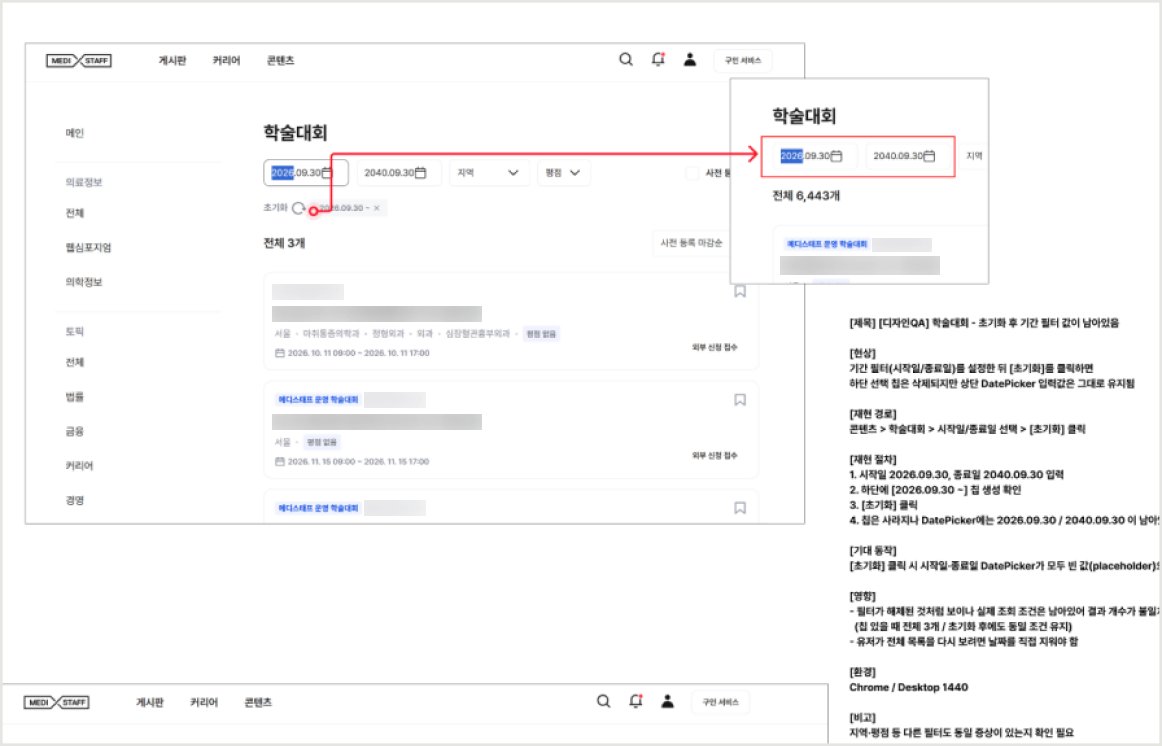Open calendar icon in main page 2040.09.30 field
Screen dimensions: 1162x746
(x=420, y=173)
